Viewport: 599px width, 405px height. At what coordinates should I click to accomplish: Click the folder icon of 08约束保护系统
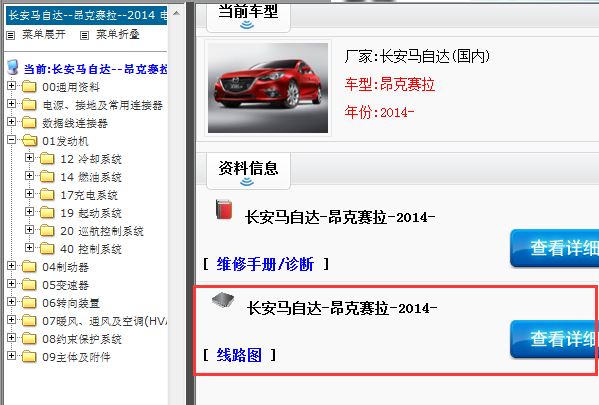point(29,339)
